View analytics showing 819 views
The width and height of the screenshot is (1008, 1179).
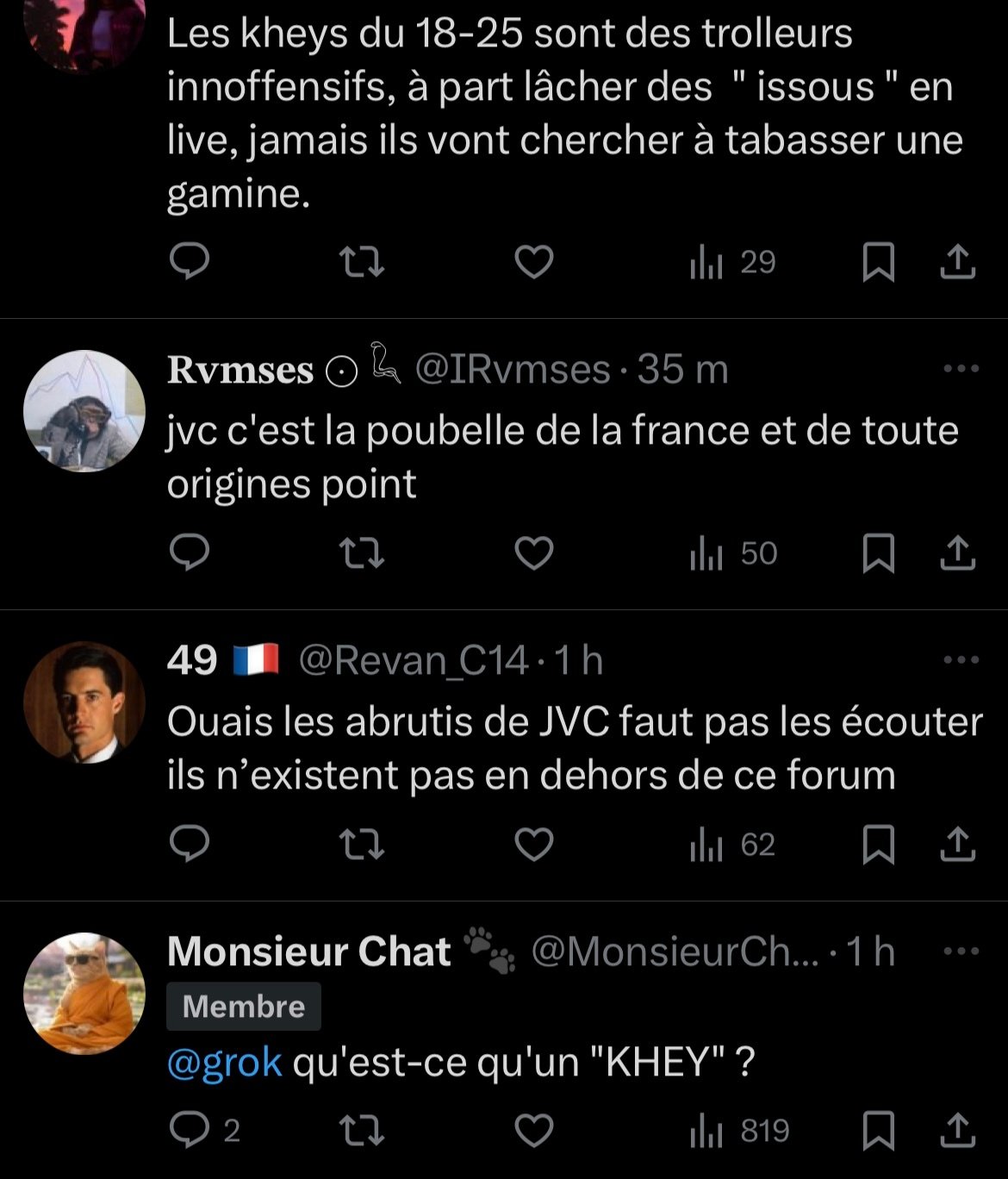[x=739, y=1130]
